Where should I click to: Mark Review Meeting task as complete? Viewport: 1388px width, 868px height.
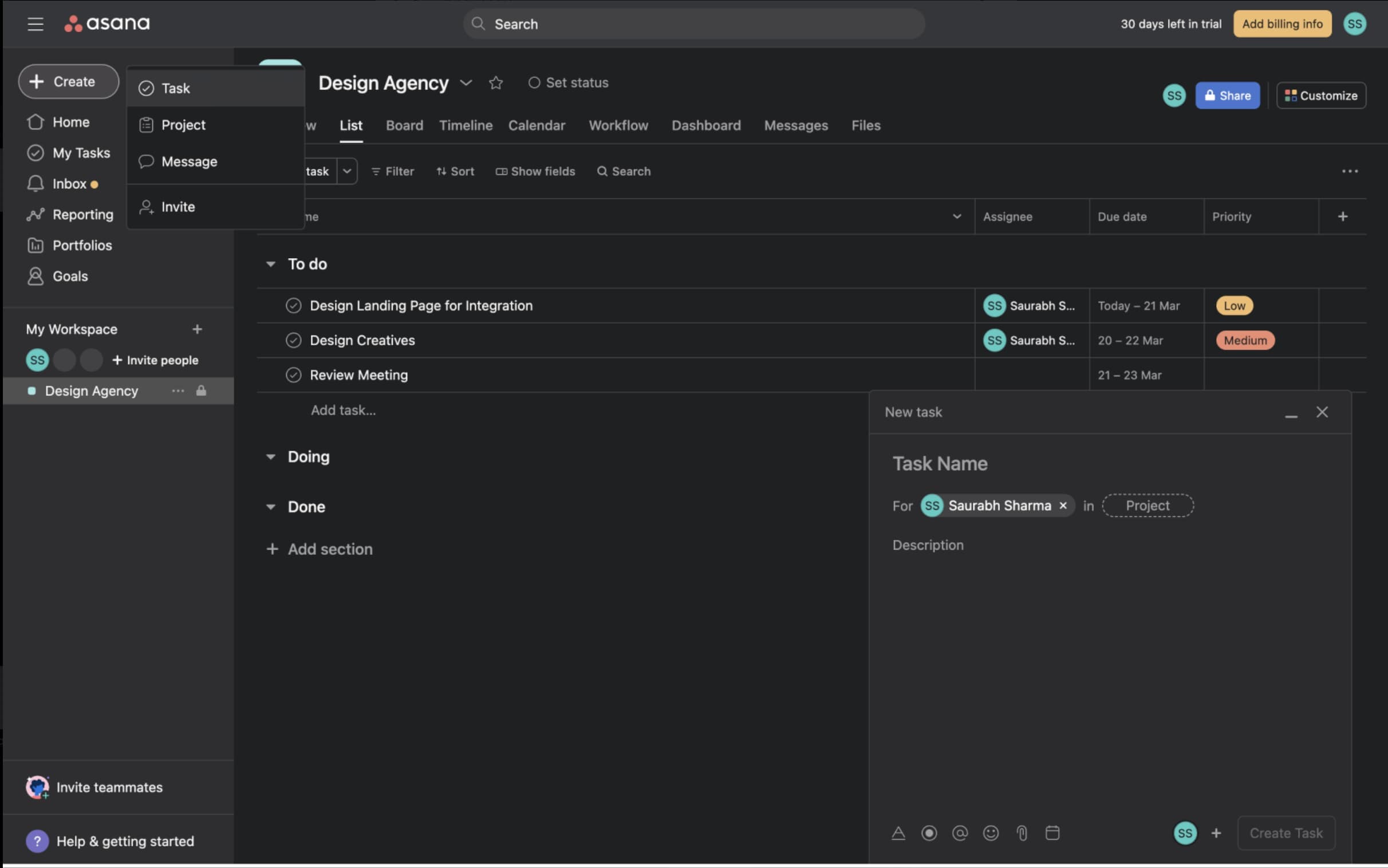[294, 374]
